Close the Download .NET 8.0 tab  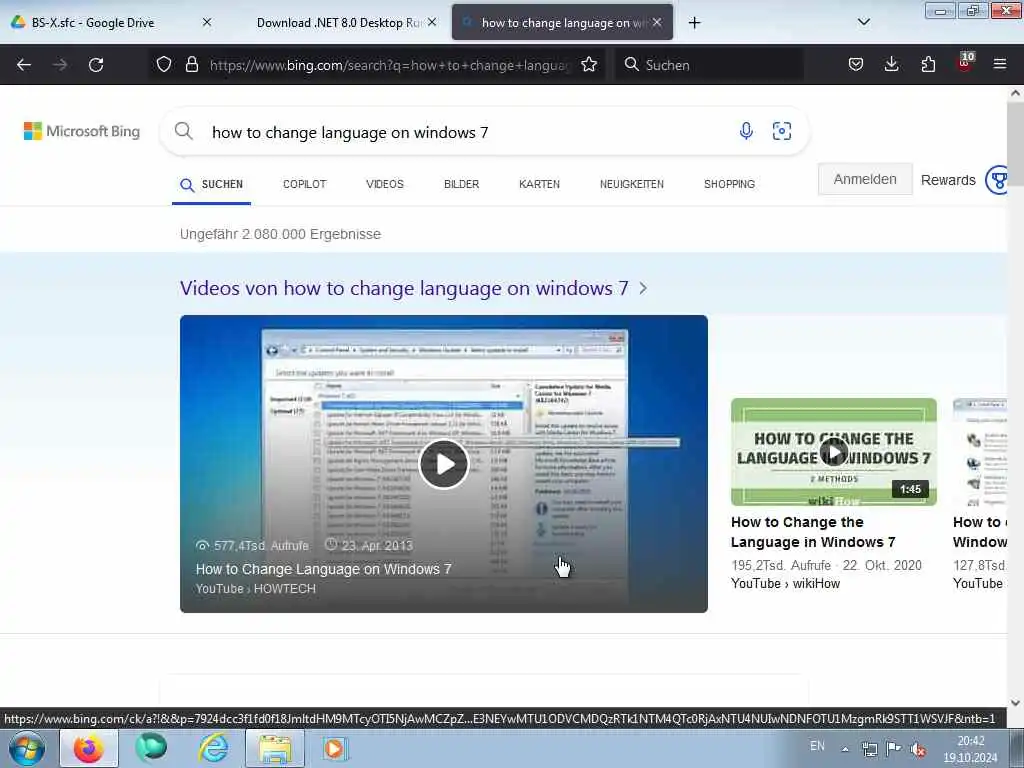[x=432, y=22]
